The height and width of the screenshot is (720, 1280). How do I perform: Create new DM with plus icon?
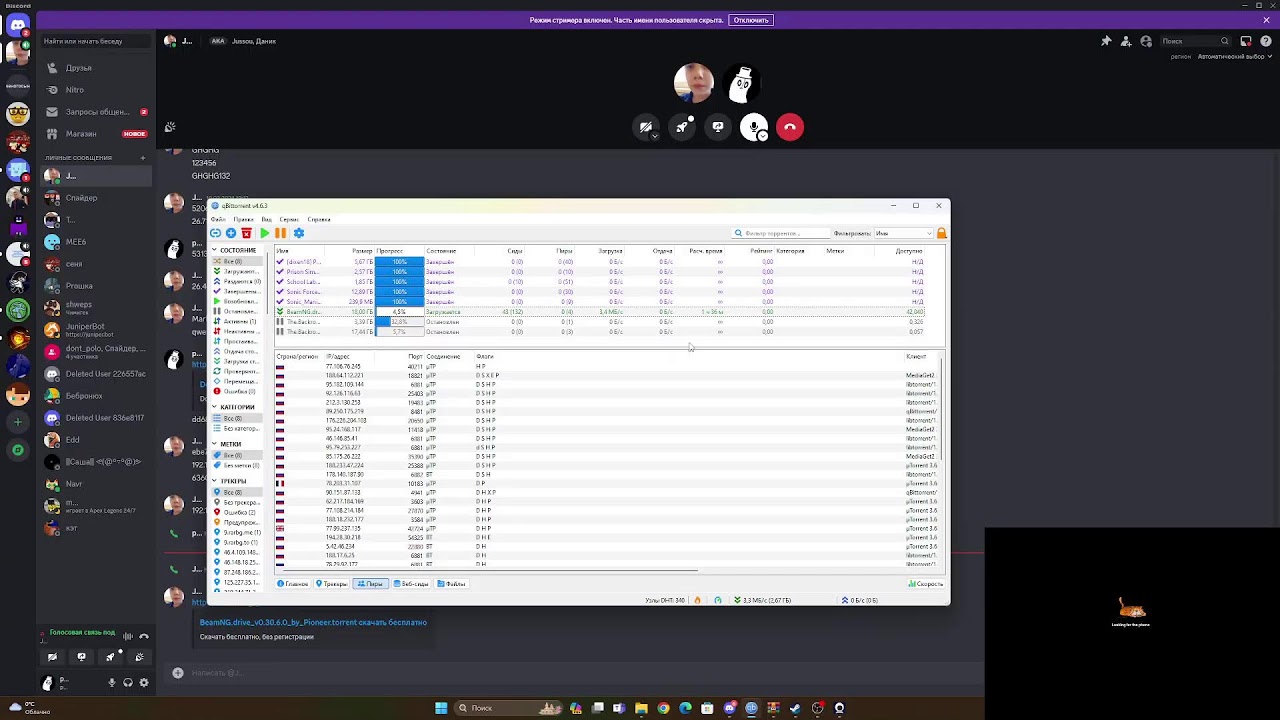[x=142, y=157]
